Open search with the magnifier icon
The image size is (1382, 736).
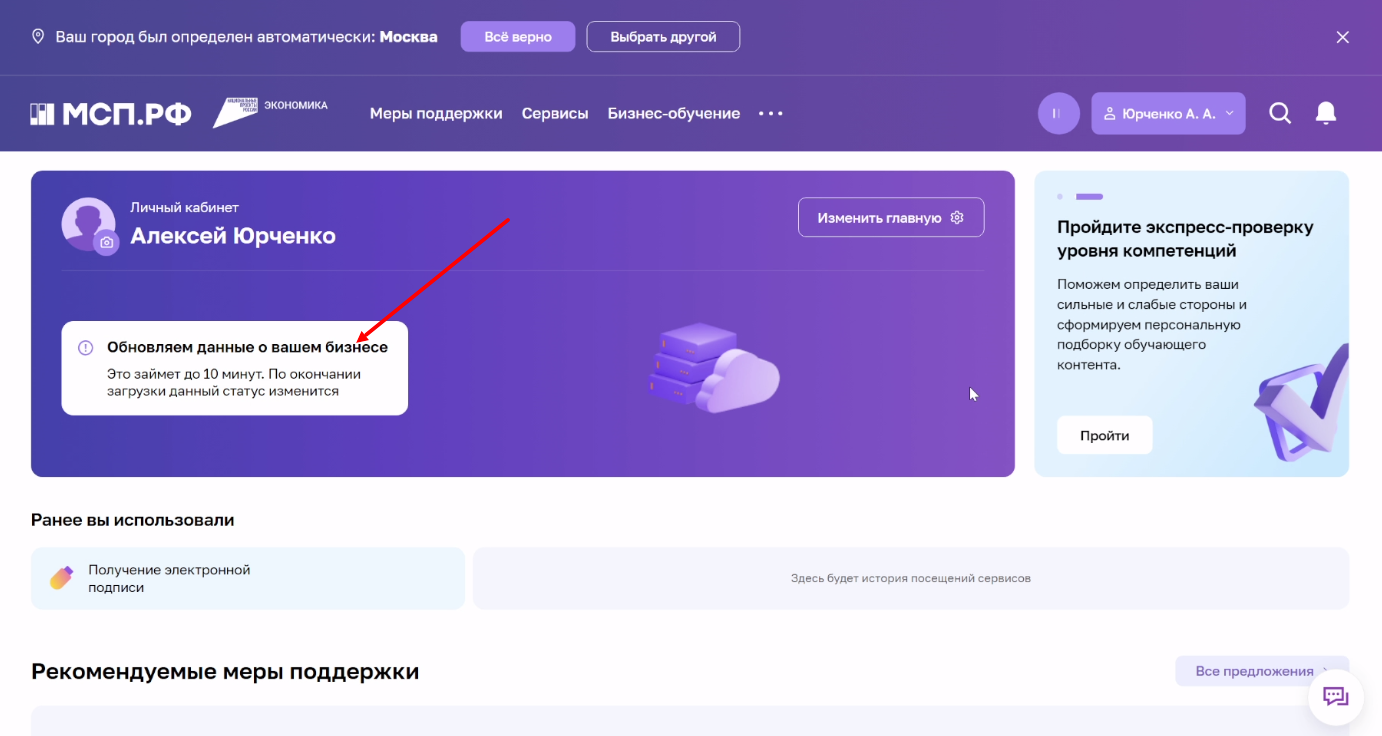tap(1280, 113)
